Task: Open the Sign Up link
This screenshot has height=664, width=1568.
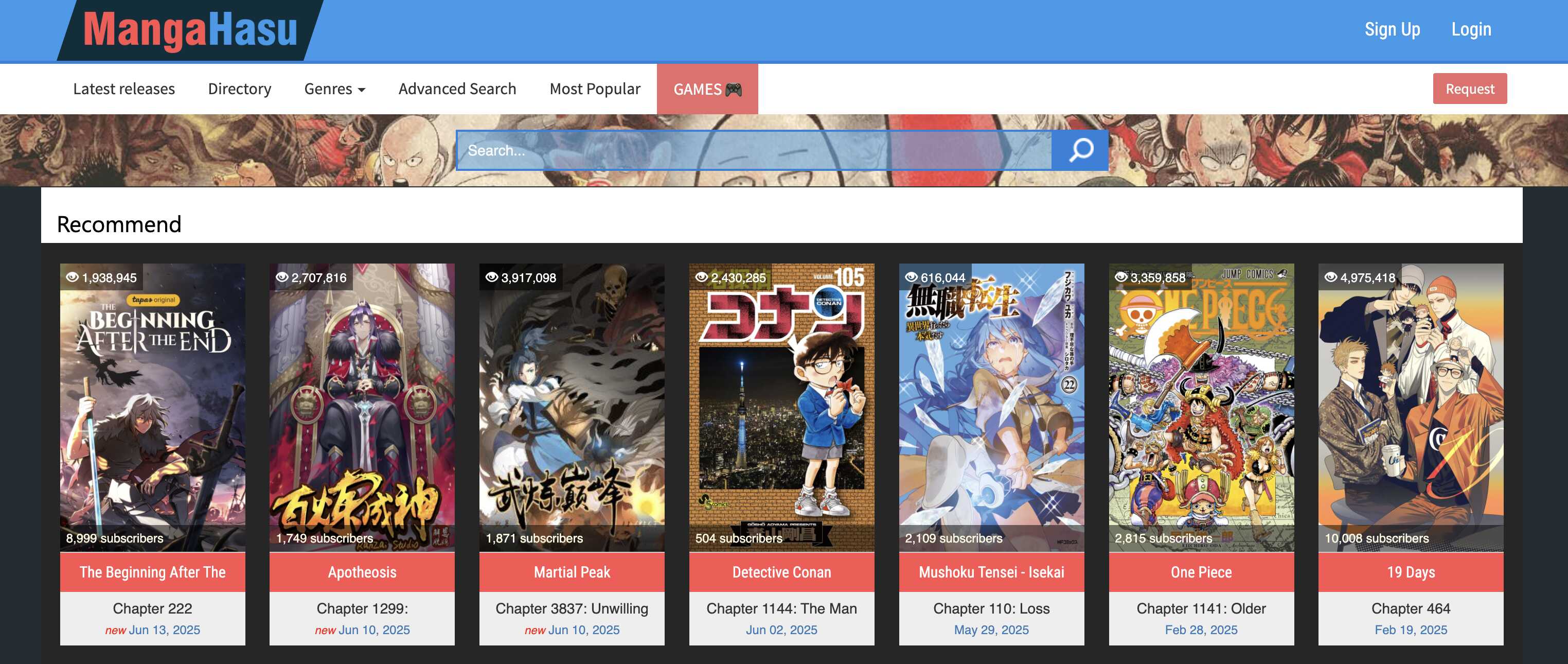Action: point(1392,29)
